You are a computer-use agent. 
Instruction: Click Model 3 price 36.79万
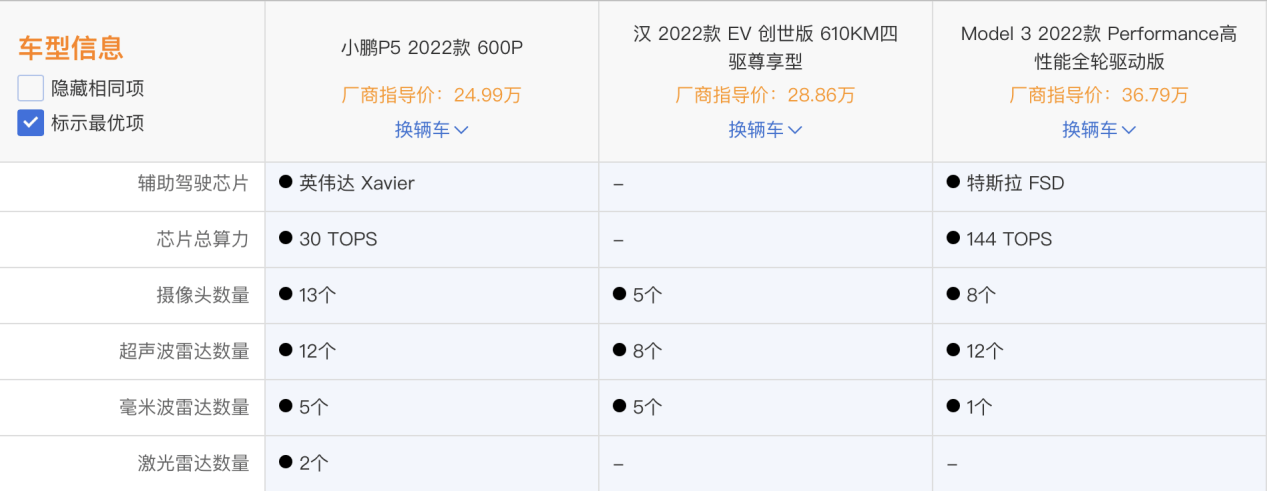point(1099,96)
